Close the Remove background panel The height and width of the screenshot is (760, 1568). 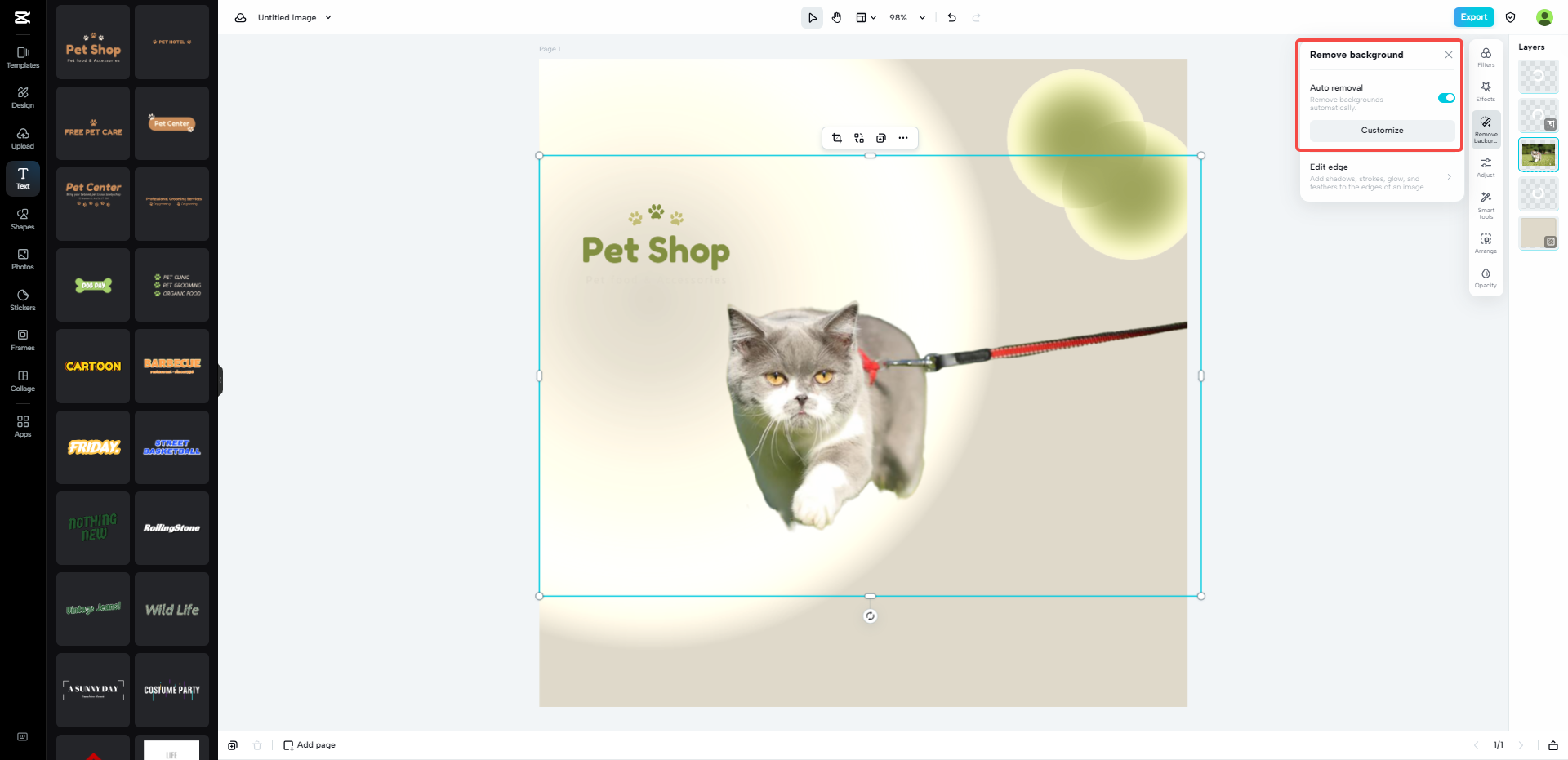pos(1449,55)
